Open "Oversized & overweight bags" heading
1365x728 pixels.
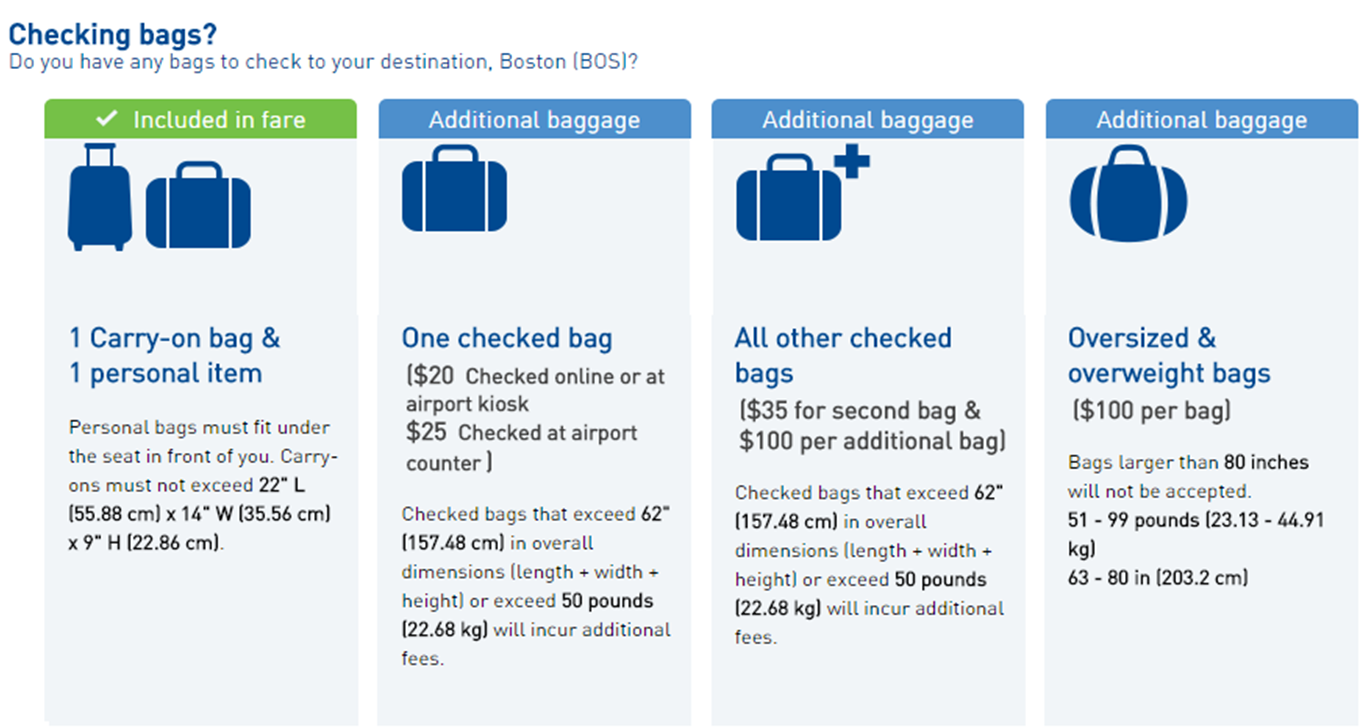point(1168,355)
